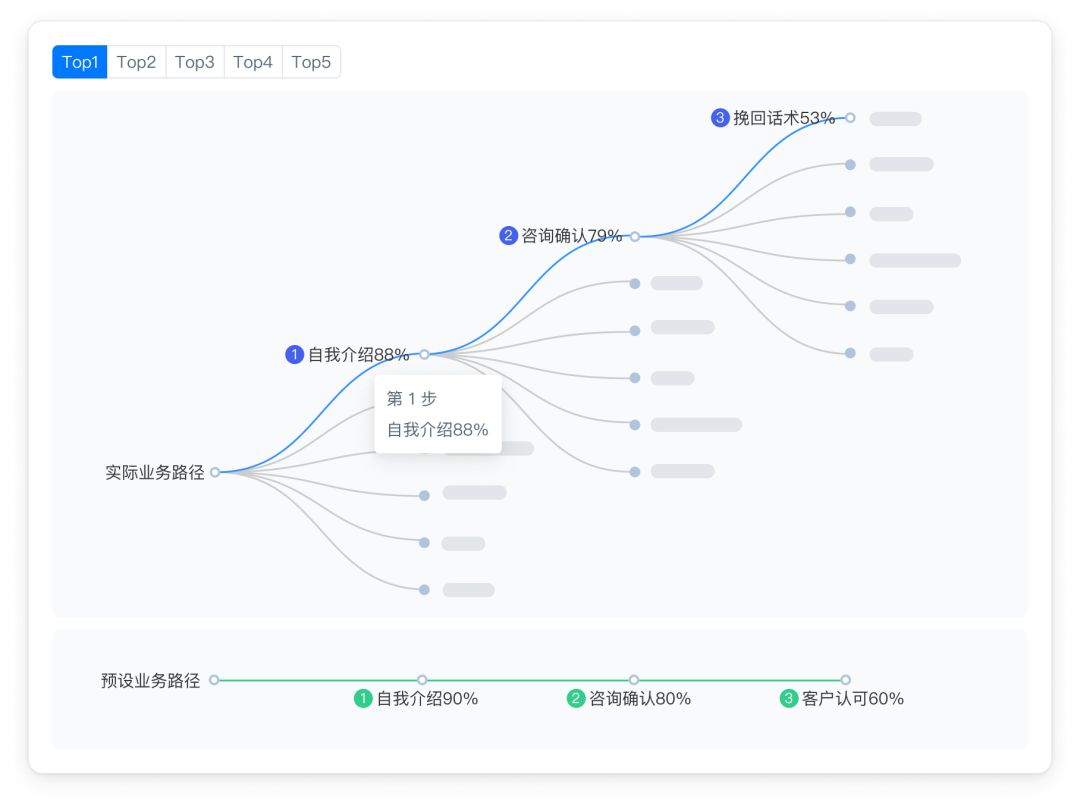The width and height of the screenshot is (1080, 809).
Task: Click the 预设业务路径 label
Action: (151, 681)
